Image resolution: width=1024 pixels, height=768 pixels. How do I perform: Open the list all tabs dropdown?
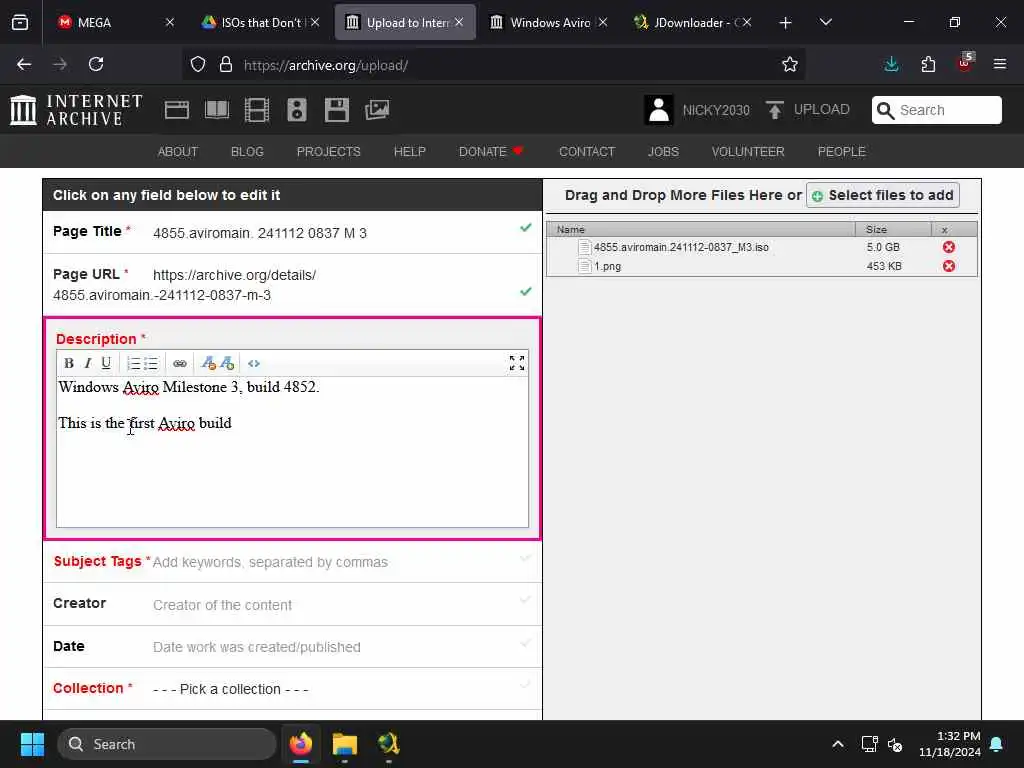[x=825, y=23]
